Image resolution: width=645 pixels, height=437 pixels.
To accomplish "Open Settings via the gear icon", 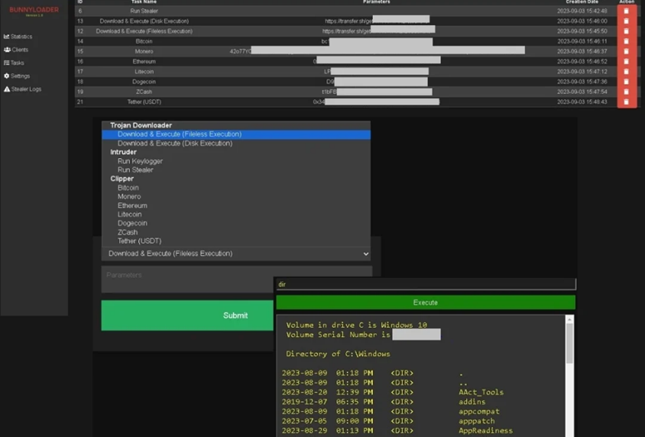I will [x=7, y=76].
